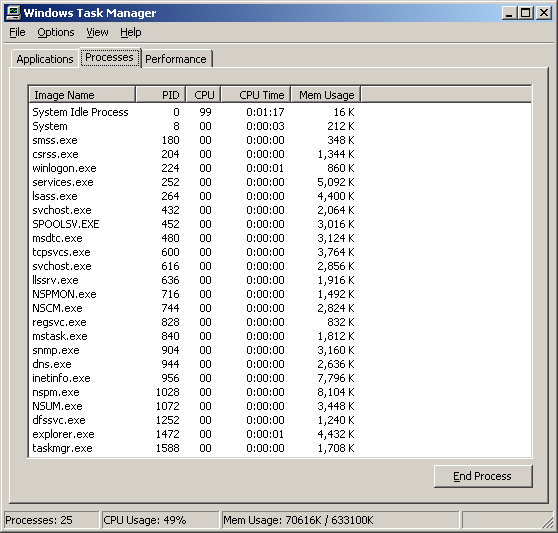Open the File menu
The height and width of the screenshot is (533, 558).
coord(17,32)
